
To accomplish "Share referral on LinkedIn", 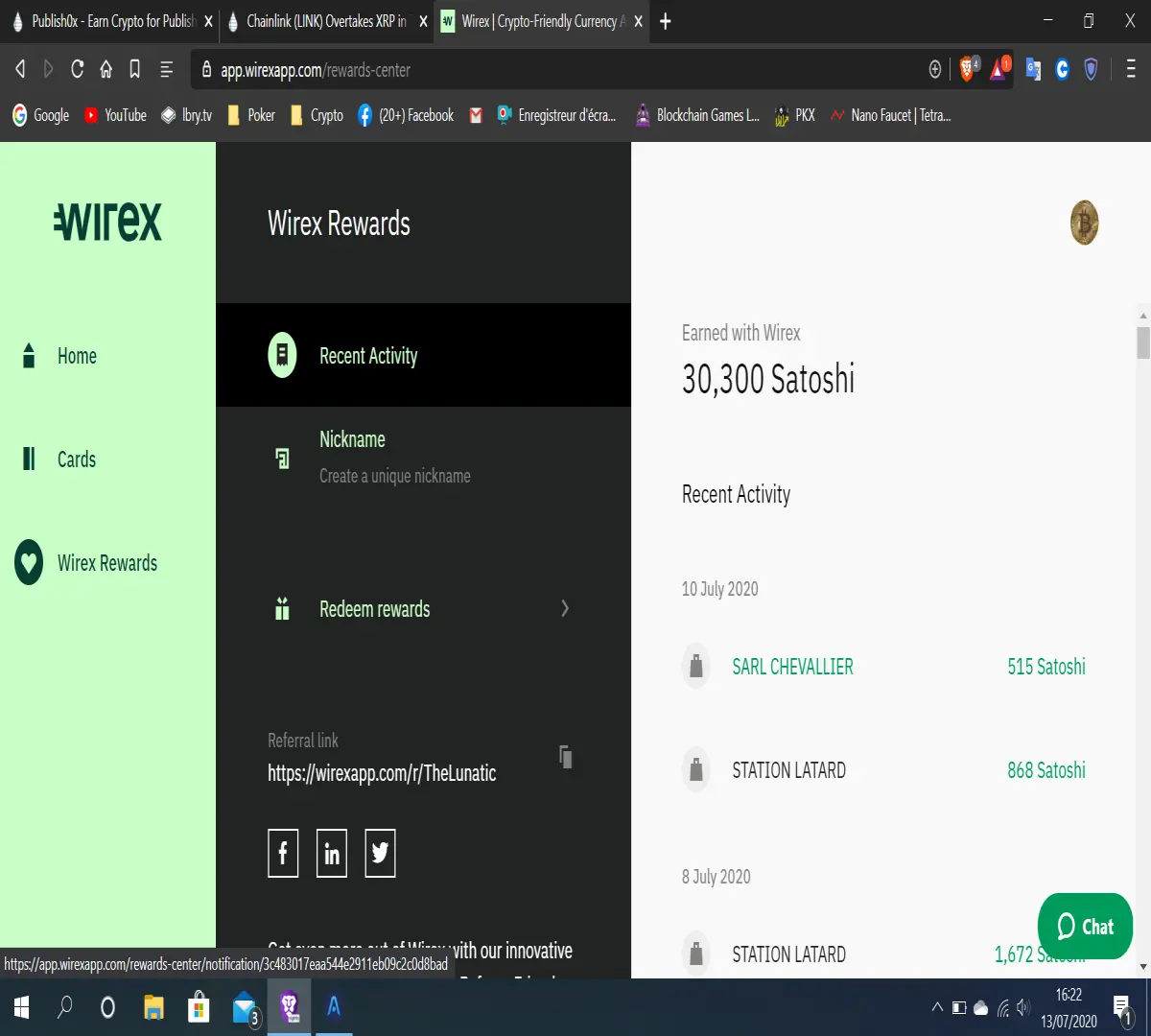I will point(332,853).
